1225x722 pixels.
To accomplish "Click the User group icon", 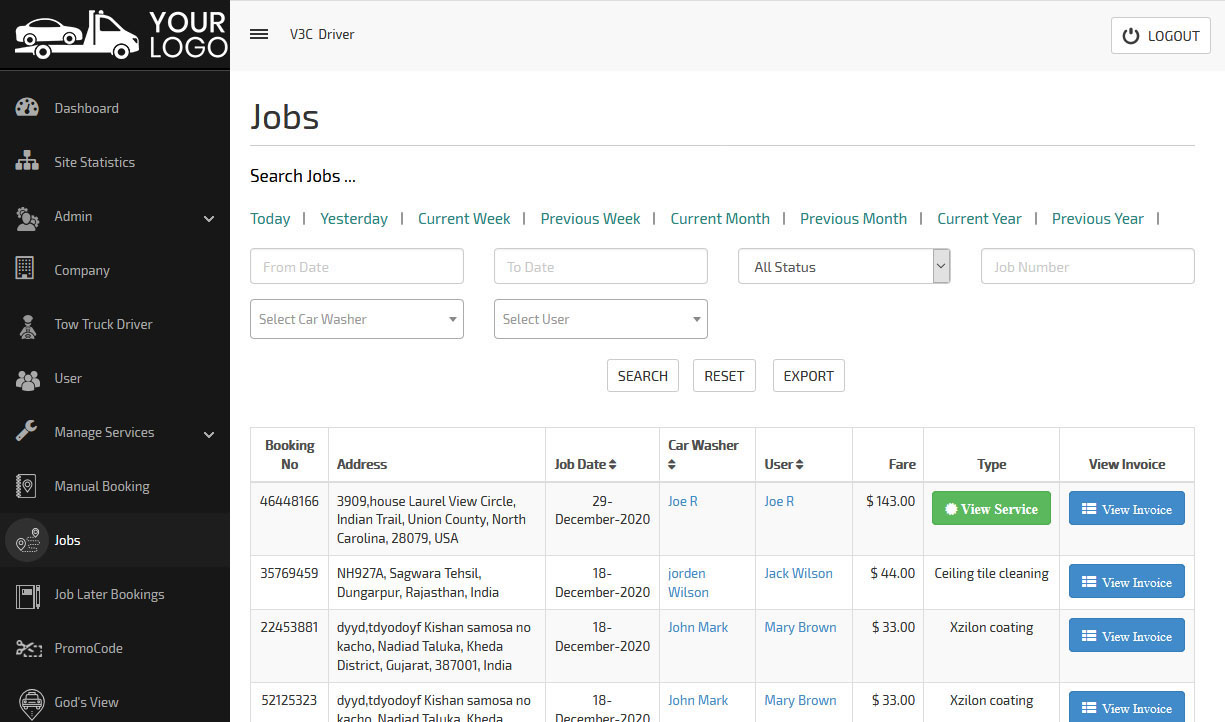I will coord(27,379).
